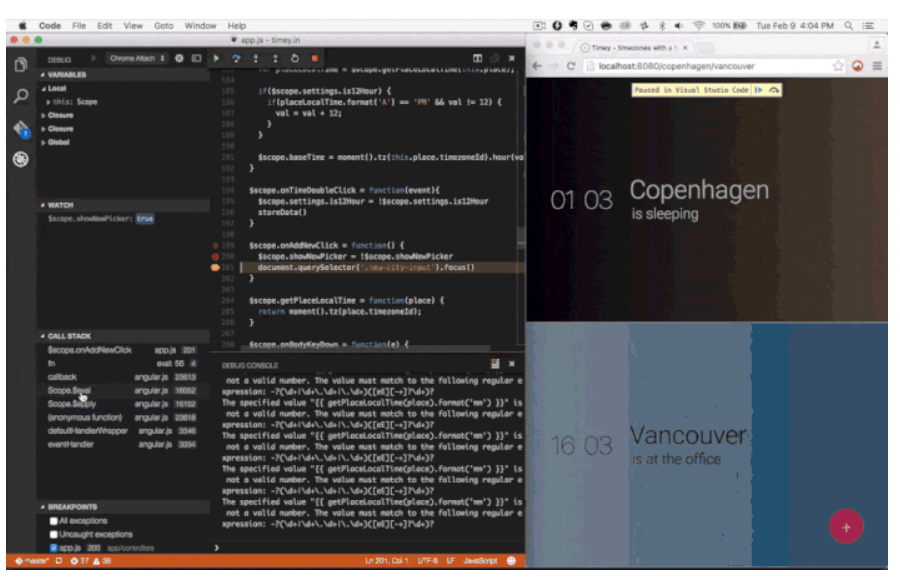Open Search in the activity bar
This screenshot has height=582, width=900.
coord(20,97)
